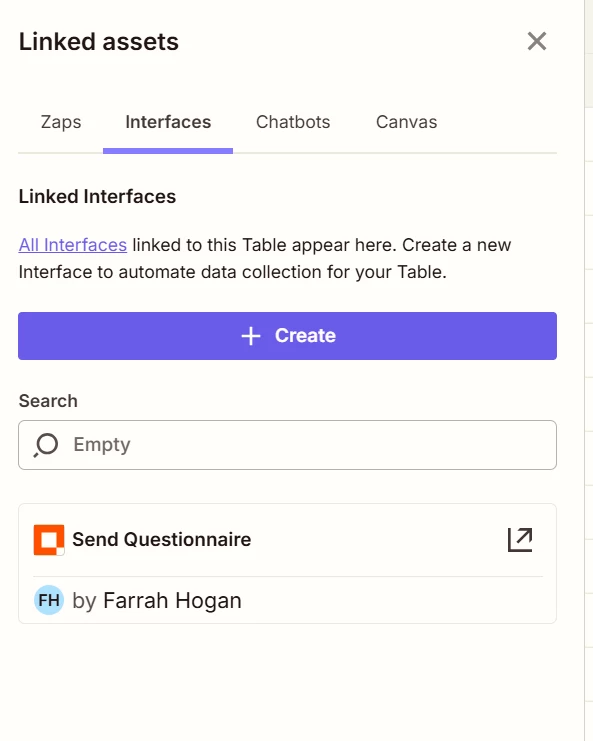Switch to the Zaps tab
Screen dimensions: 593x741
click(x=61, y=122)
